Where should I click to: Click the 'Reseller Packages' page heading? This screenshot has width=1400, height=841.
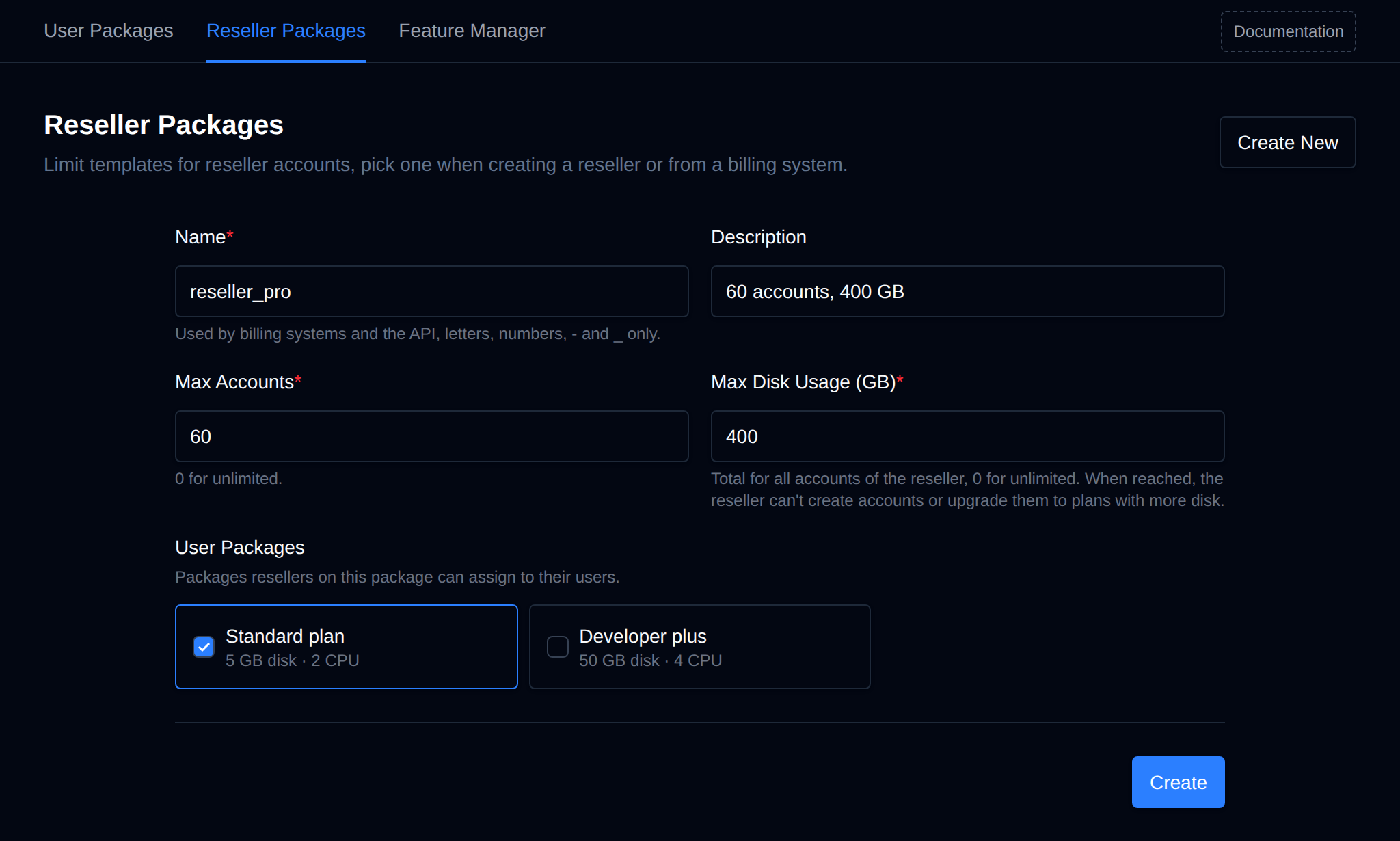point(163,125)
